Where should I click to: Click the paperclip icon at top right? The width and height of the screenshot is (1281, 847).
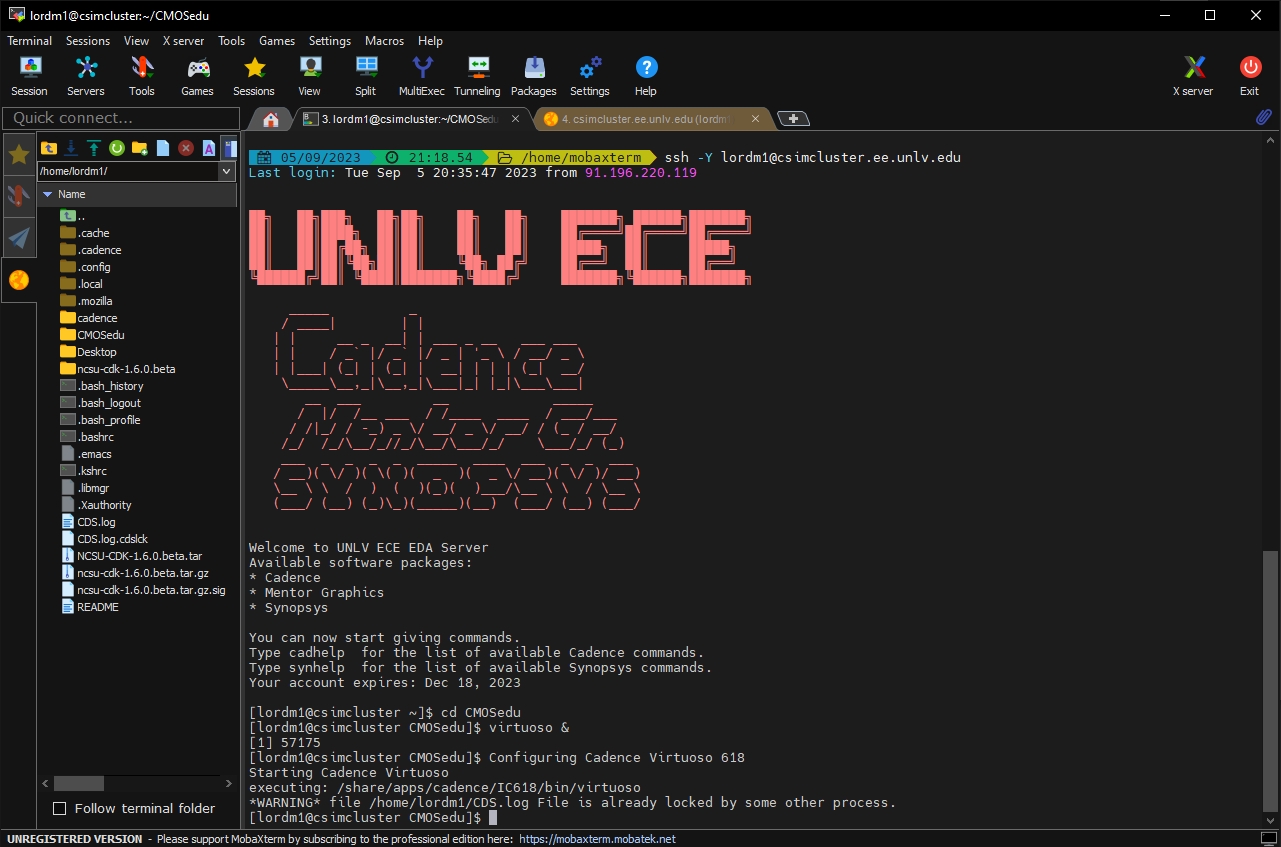(1263, 118)
